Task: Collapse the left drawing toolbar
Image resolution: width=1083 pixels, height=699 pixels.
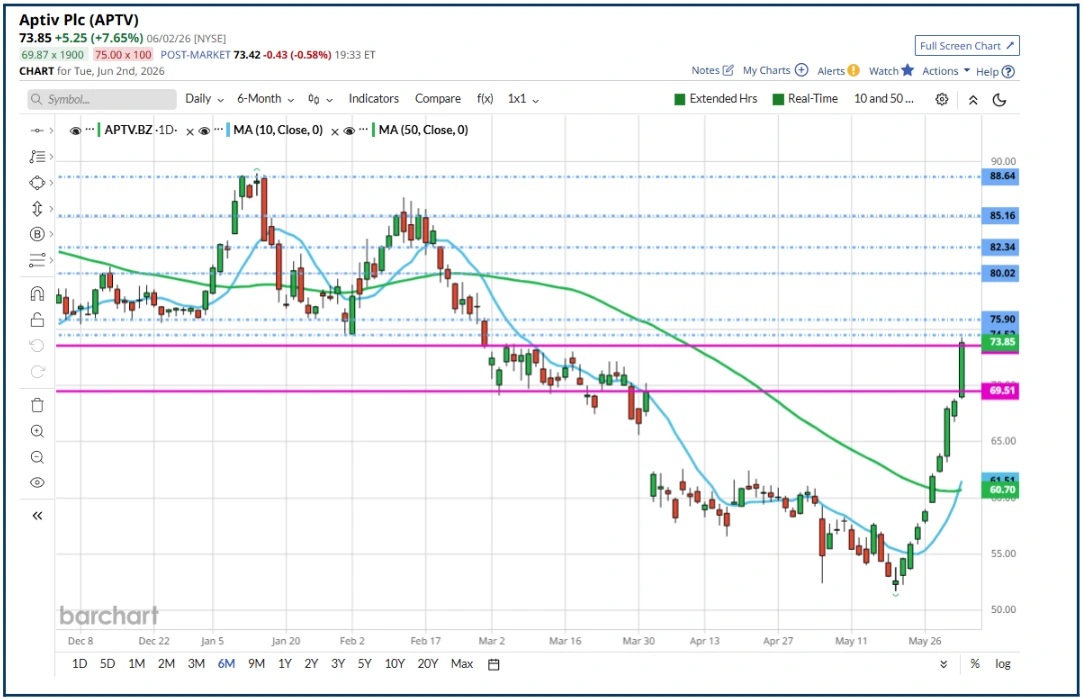Action: pos(37,515)
